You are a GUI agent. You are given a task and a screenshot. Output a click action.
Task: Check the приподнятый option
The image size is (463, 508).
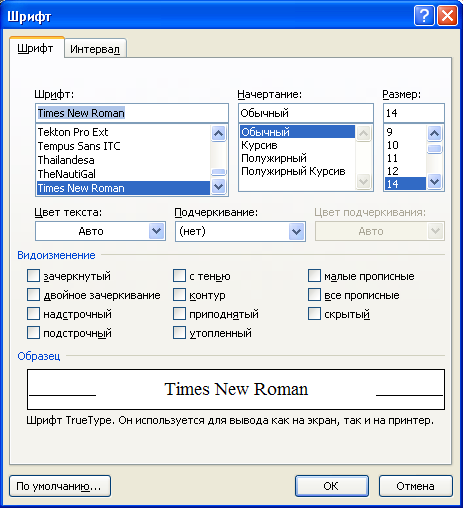point(179,314)
